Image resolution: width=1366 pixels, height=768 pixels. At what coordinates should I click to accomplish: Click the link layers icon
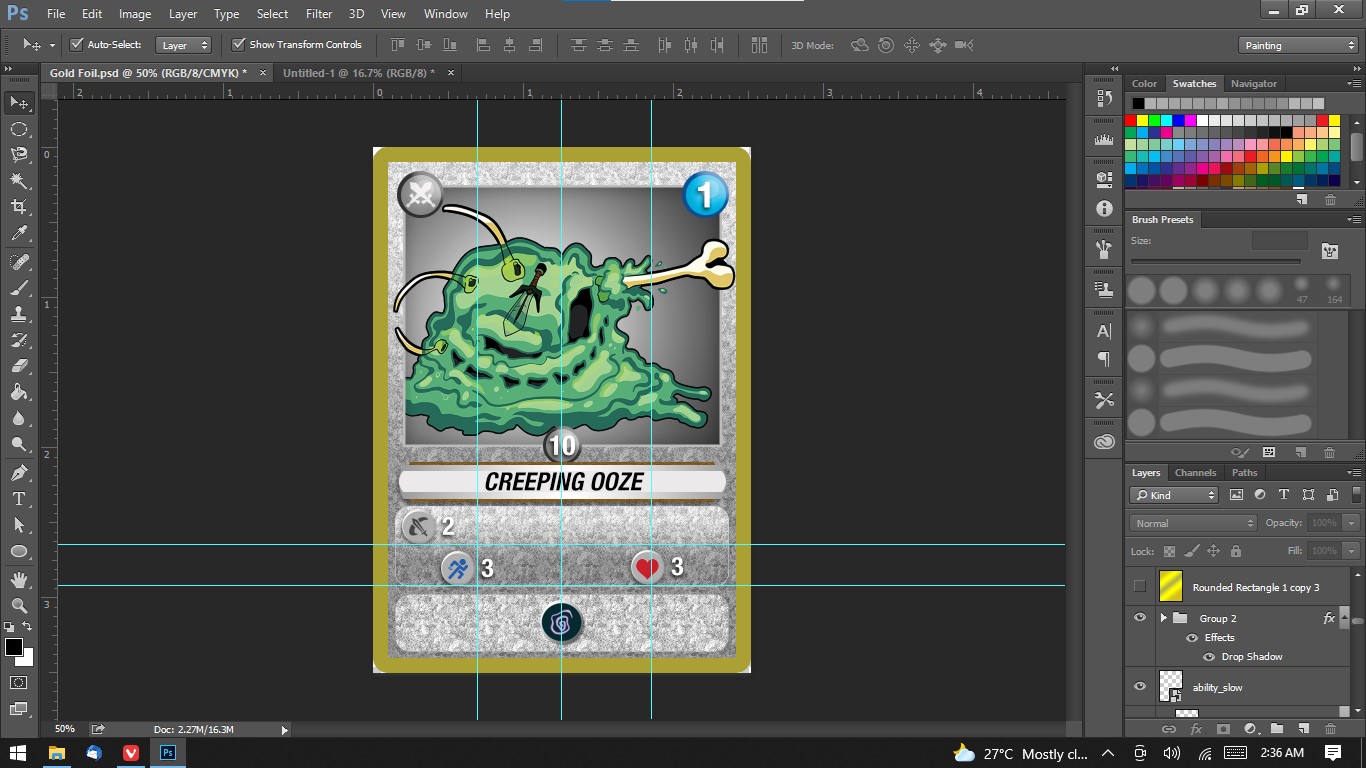point(1168,729)
